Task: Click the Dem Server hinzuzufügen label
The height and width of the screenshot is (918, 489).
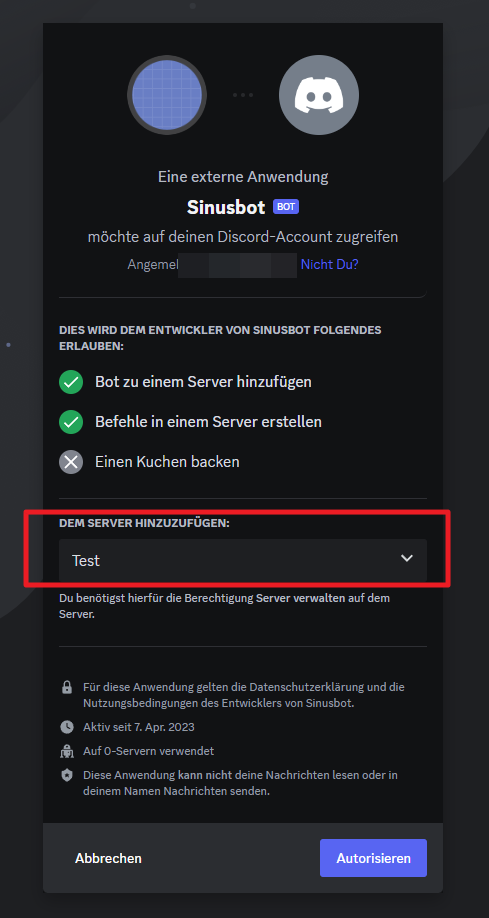Action: click(144, 523)
